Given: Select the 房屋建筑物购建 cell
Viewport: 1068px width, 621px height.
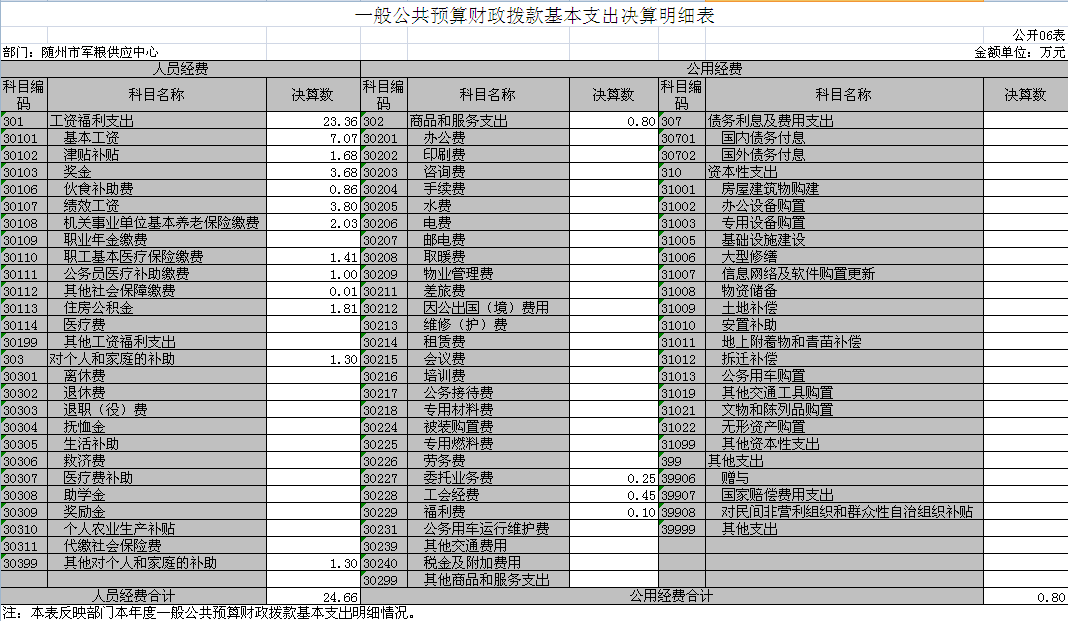Looking at the screenshot, I should pyautogui.click(x=844, y=189).
